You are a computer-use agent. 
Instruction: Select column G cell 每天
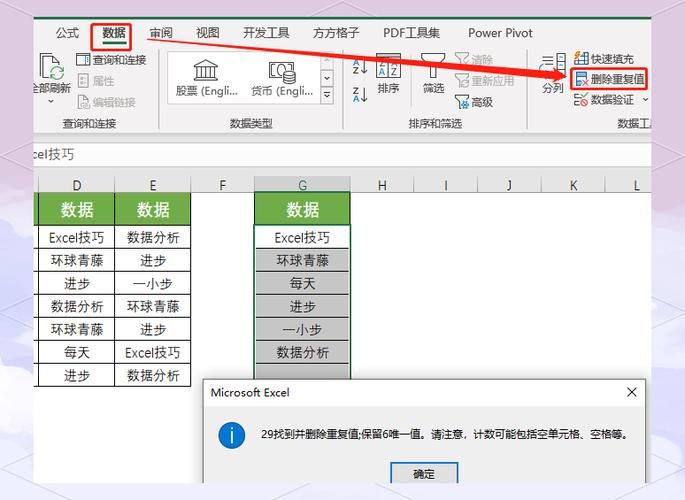click(302, 283)
